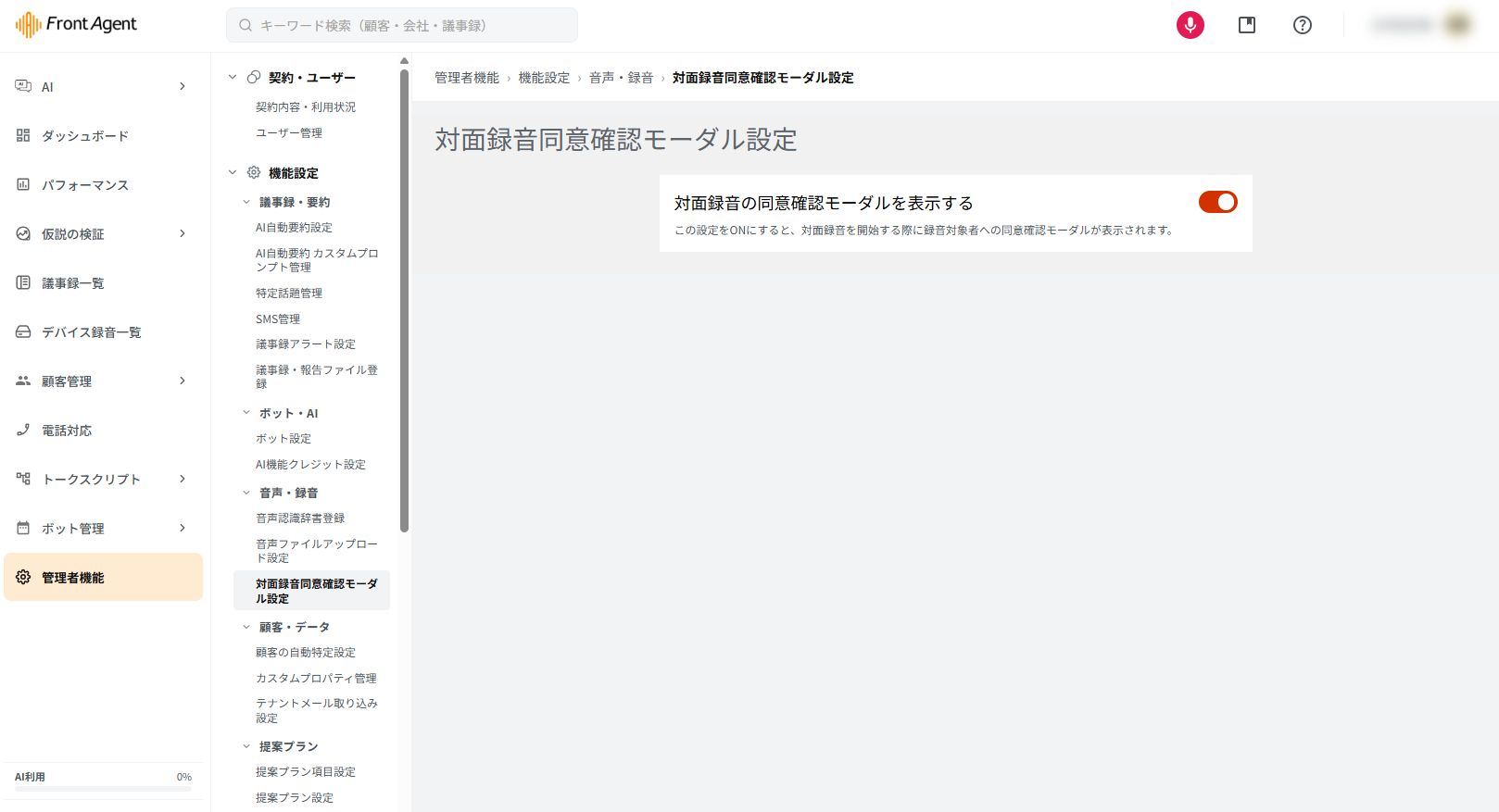
Task: Collapse the 音声・録音 group chevron
Action: pyautogui.click(x=246, y=493)
